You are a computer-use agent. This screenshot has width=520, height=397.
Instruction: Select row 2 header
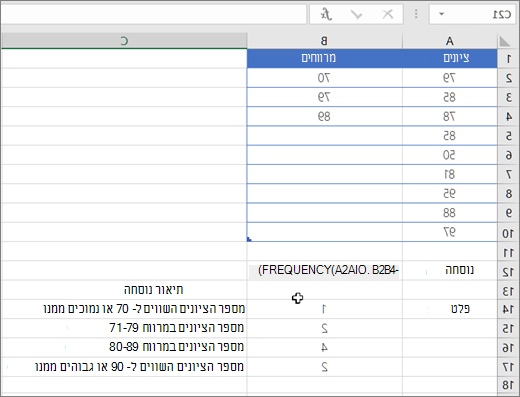point(508,78)
